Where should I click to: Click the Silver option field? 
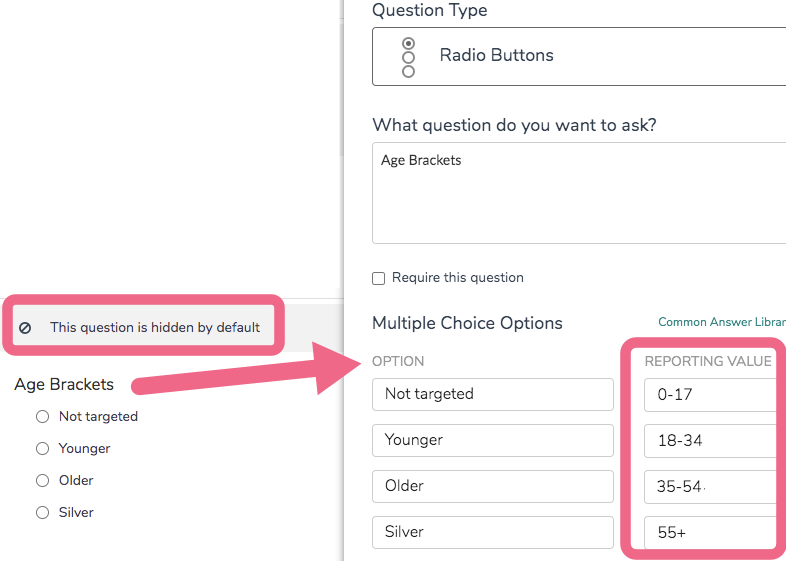click(x=492, y=532)
